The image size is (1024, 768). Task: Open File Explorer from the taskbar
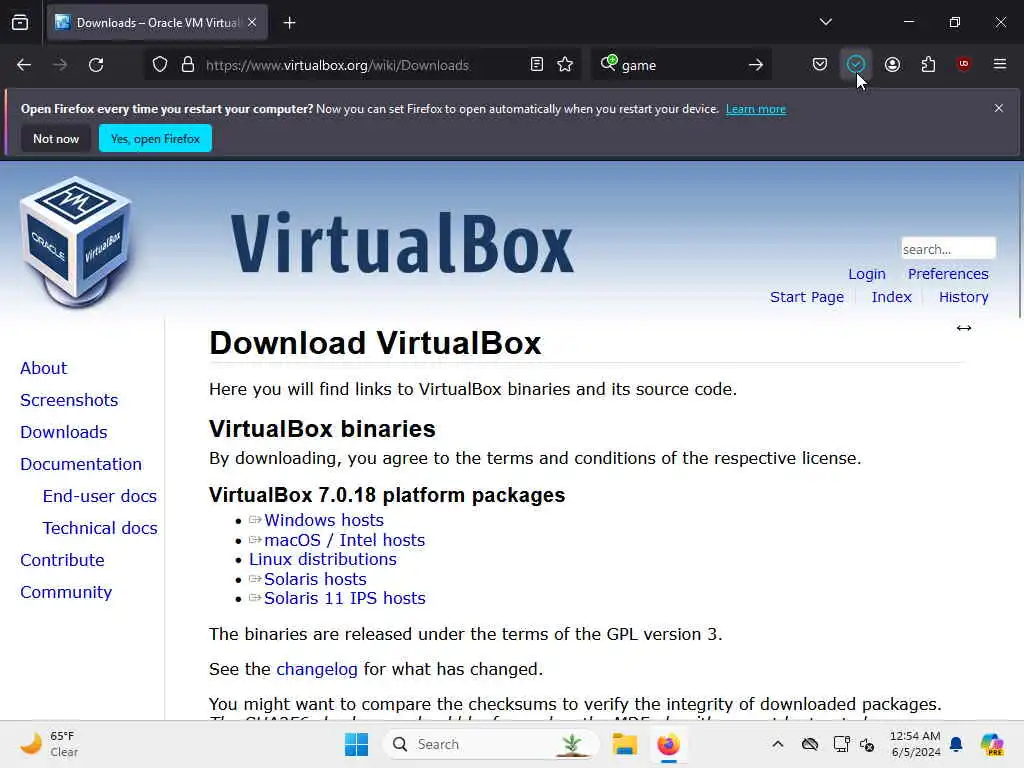624,744
